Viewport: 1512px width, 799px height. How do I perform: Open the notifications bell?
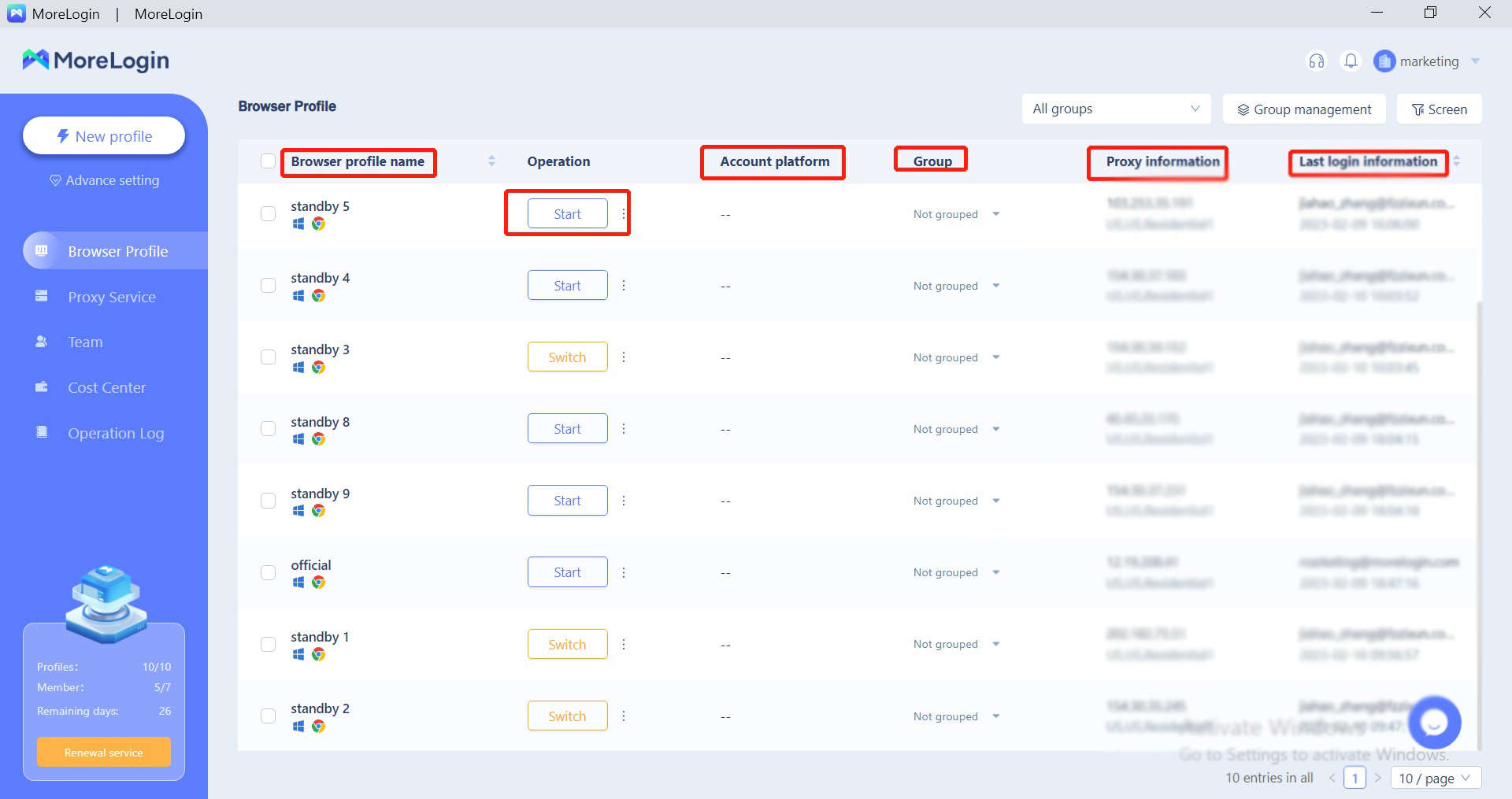1351,61
